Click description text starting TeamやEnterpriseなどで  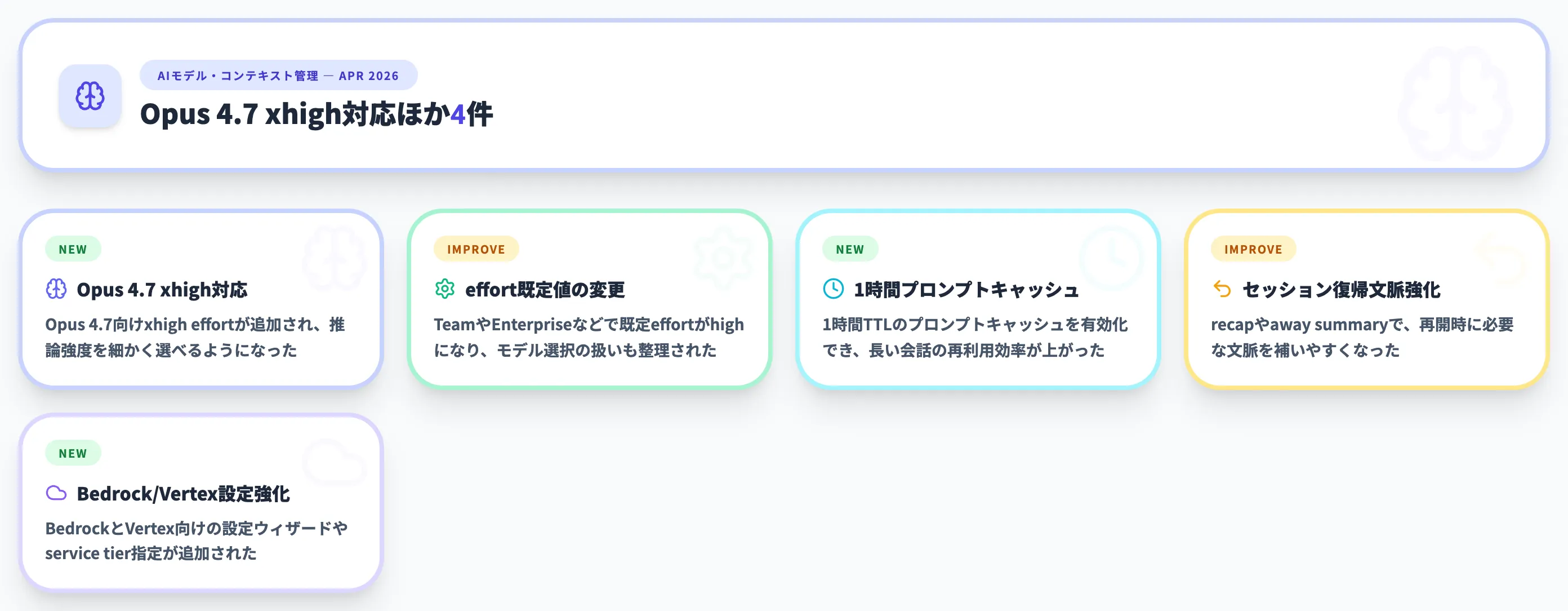(x=589, y=337)
